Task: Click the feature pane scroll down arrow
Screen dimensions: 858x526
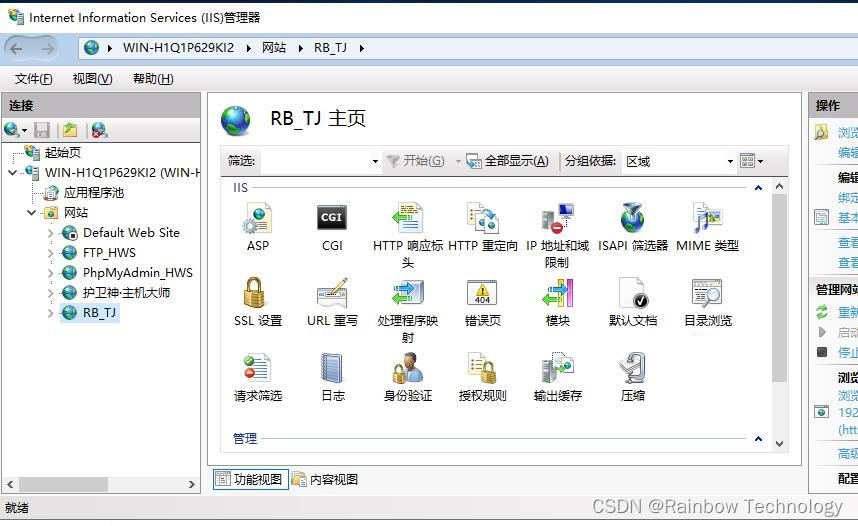Action: coord(780,444)
